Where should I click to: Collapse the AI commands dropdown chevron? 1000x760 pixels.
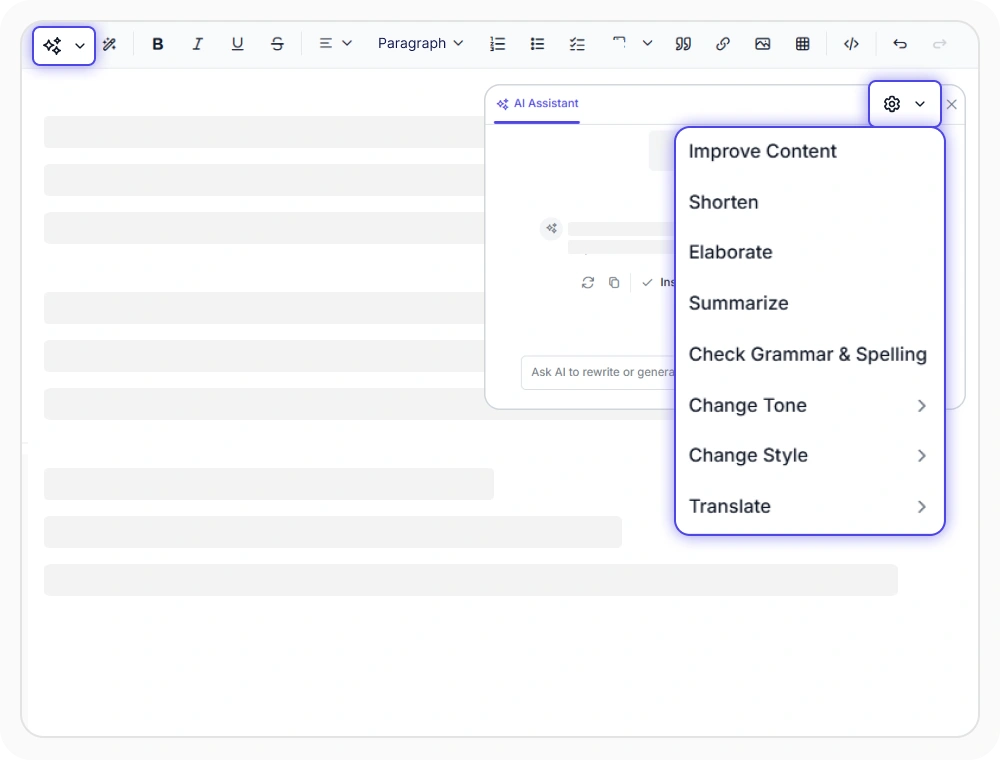[920, 104]
